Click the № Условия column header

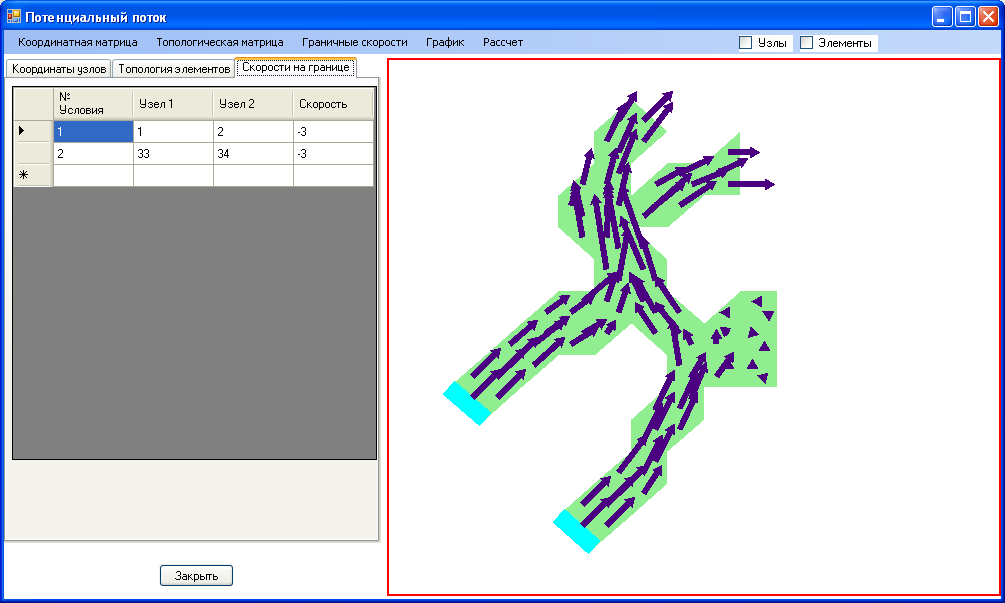click(93, 103)
